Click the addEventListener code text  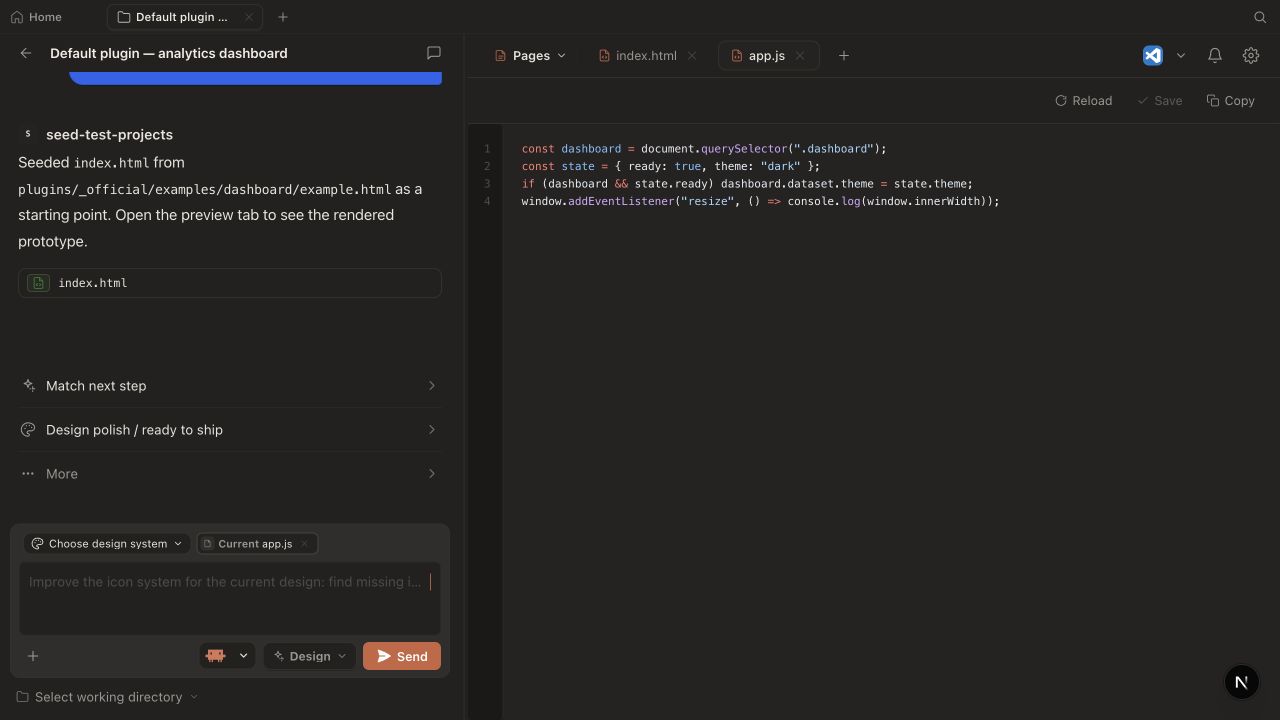tap(621, 201)
